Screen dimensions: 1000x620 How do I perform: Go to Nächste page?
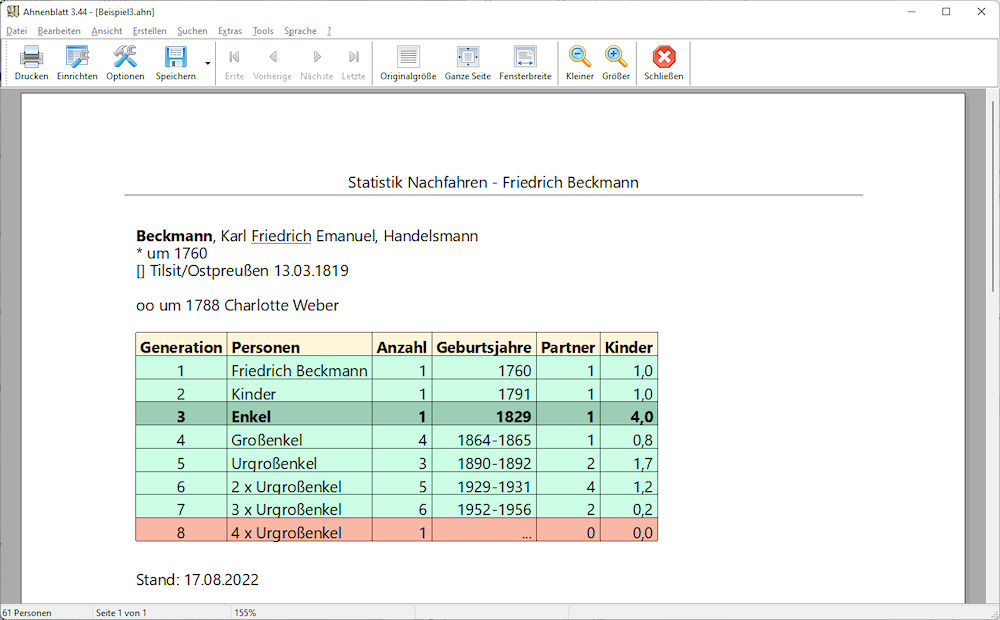316,63
